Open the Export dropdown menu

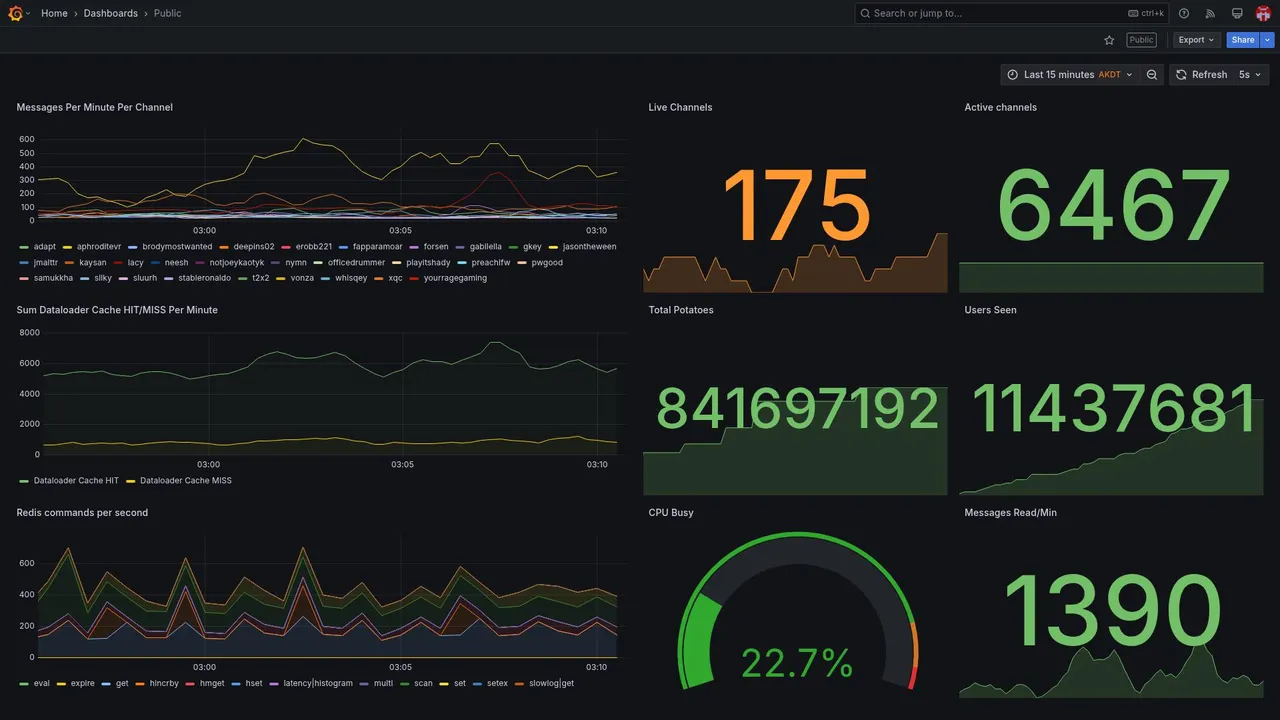point(1196,40)
